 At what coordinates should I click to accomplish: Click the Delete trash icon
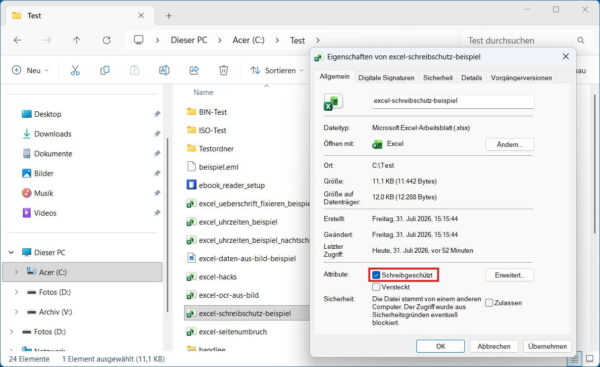[x=223, y=70]
